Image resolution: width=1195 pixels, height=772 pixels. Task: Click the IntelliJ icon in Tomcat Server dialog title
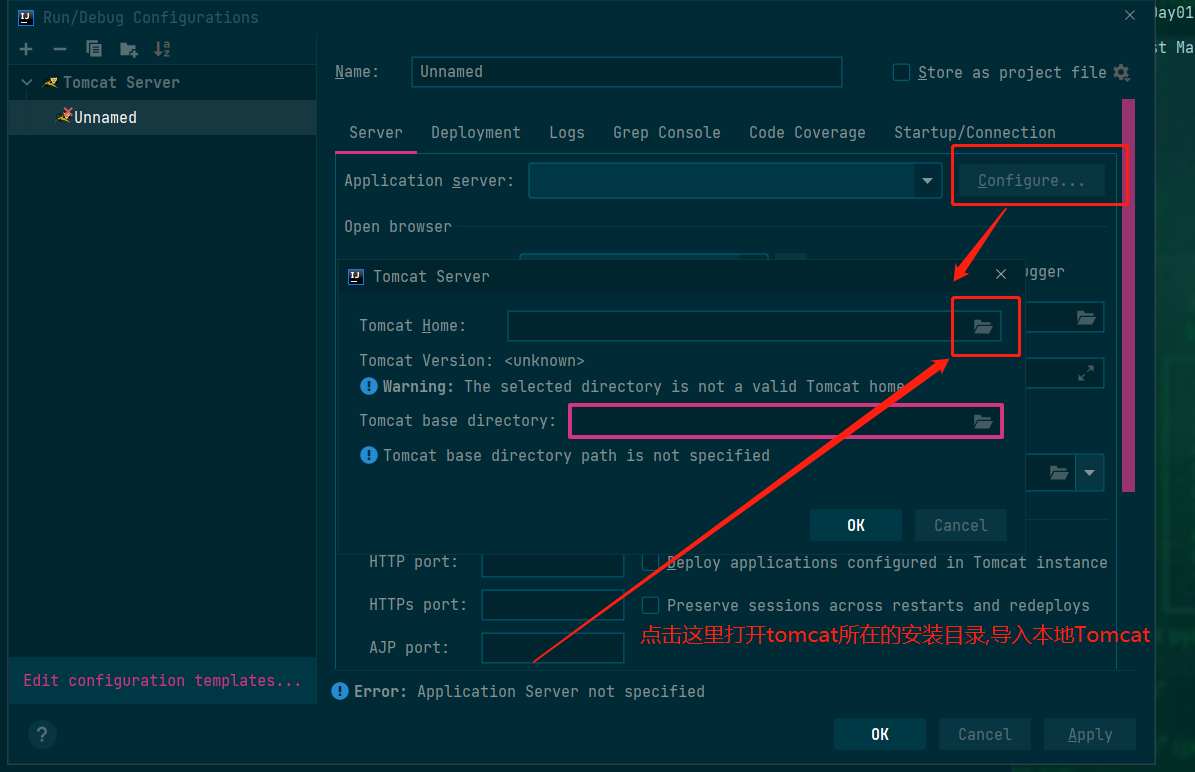pos(356,277)
